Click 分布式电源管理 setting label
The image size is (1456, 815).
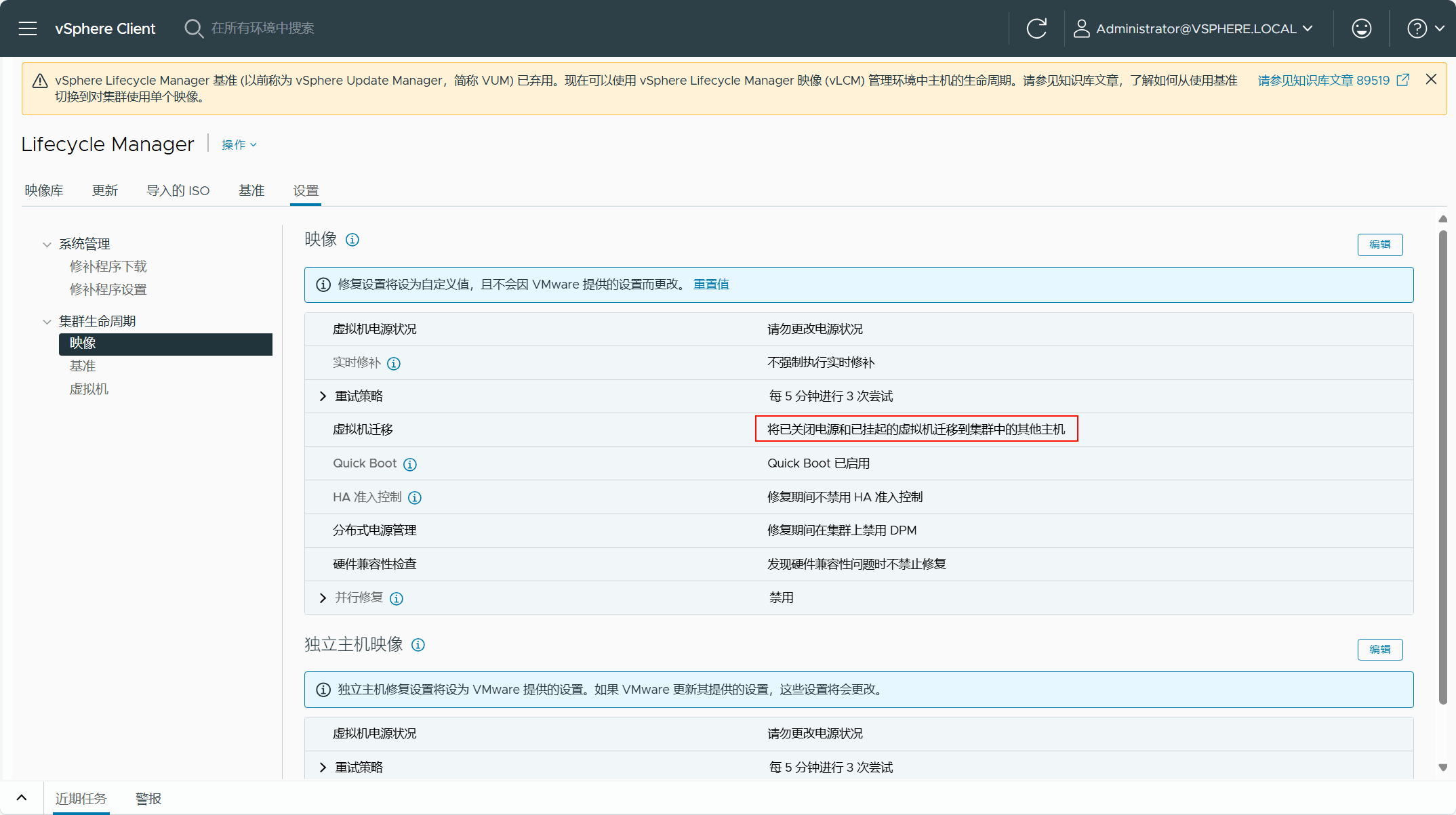tap(374, 530)
